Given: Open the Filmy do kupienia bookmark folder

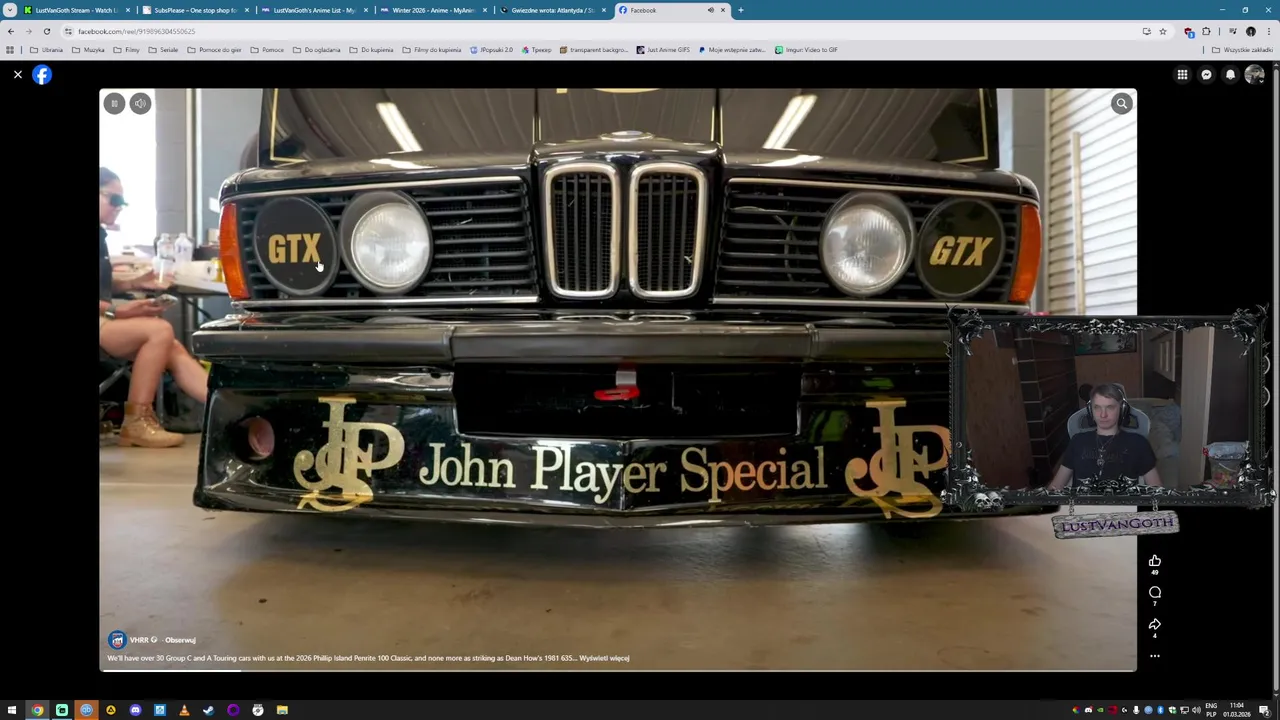Looking at the screenshot, I should 432,50.
